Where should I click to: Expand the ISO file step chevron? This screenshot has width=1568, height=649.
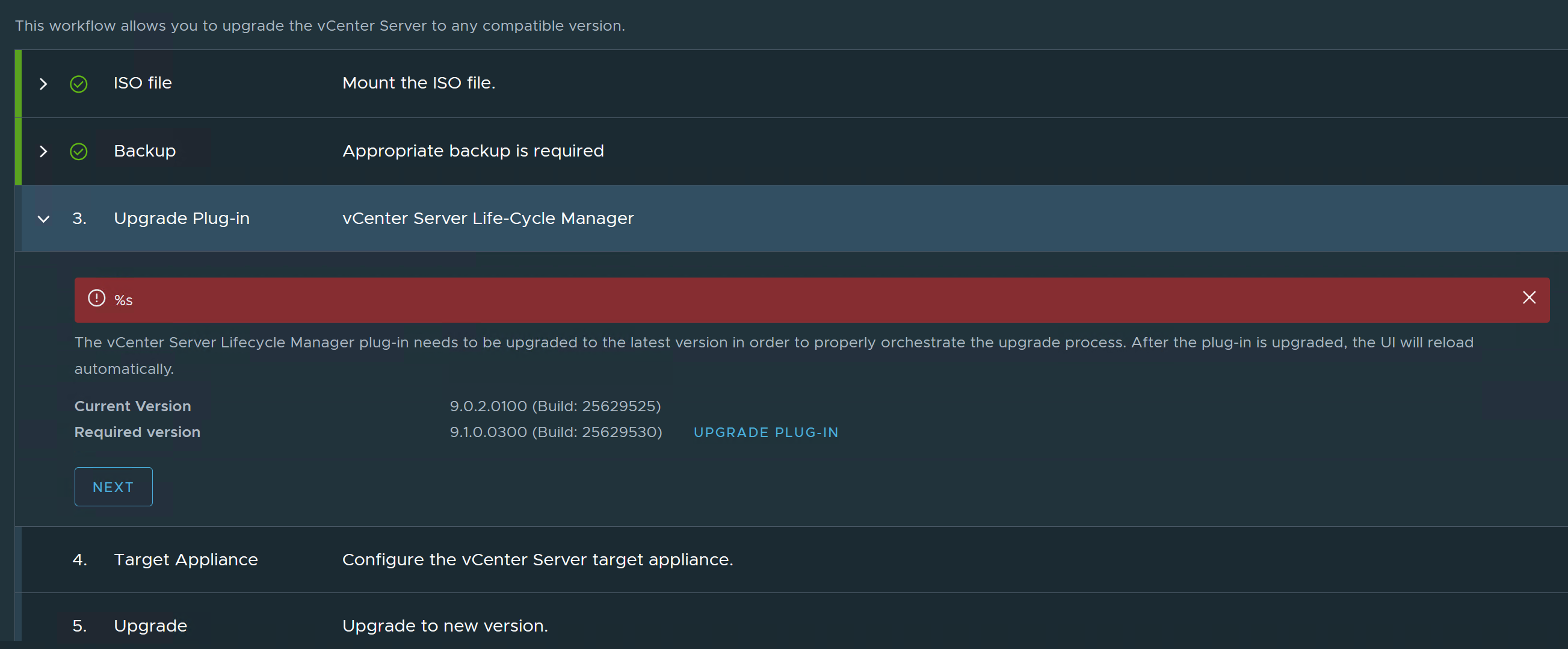43,84
